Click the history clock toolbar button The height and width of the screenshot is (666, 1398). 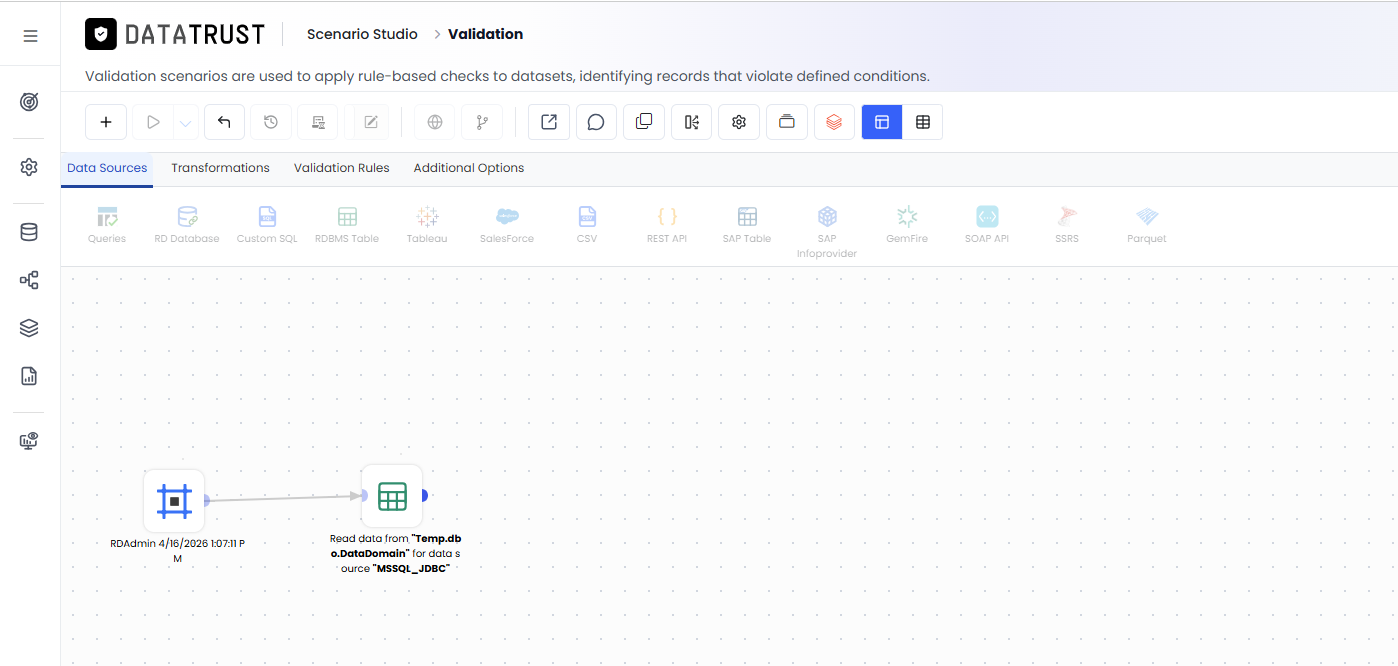(271, 122)
